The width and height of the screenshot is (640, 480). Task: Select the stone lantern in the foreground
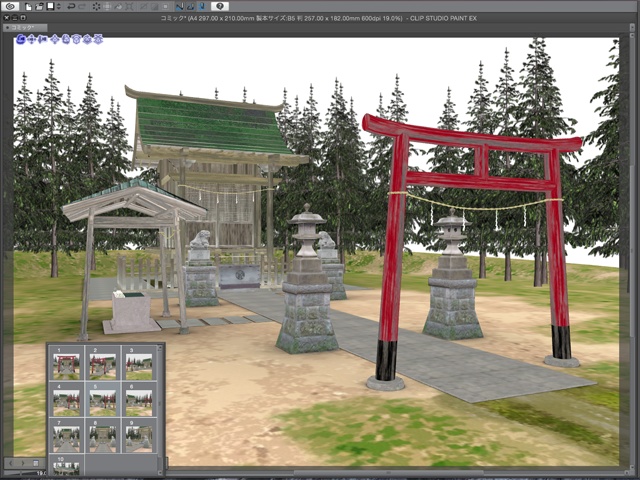[307, 282]
